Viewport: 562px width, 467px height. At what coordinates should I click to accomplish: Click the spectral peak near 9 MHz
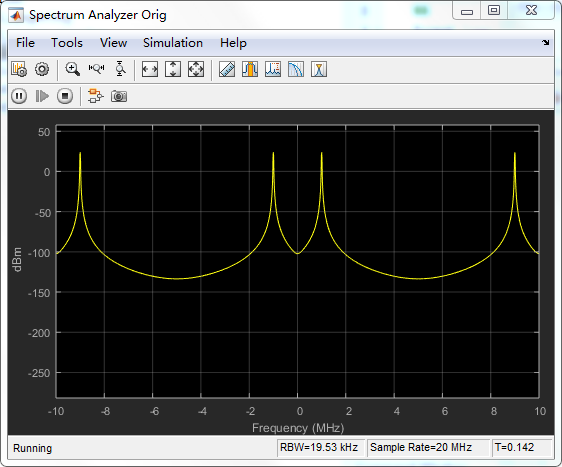pos(515,153)
